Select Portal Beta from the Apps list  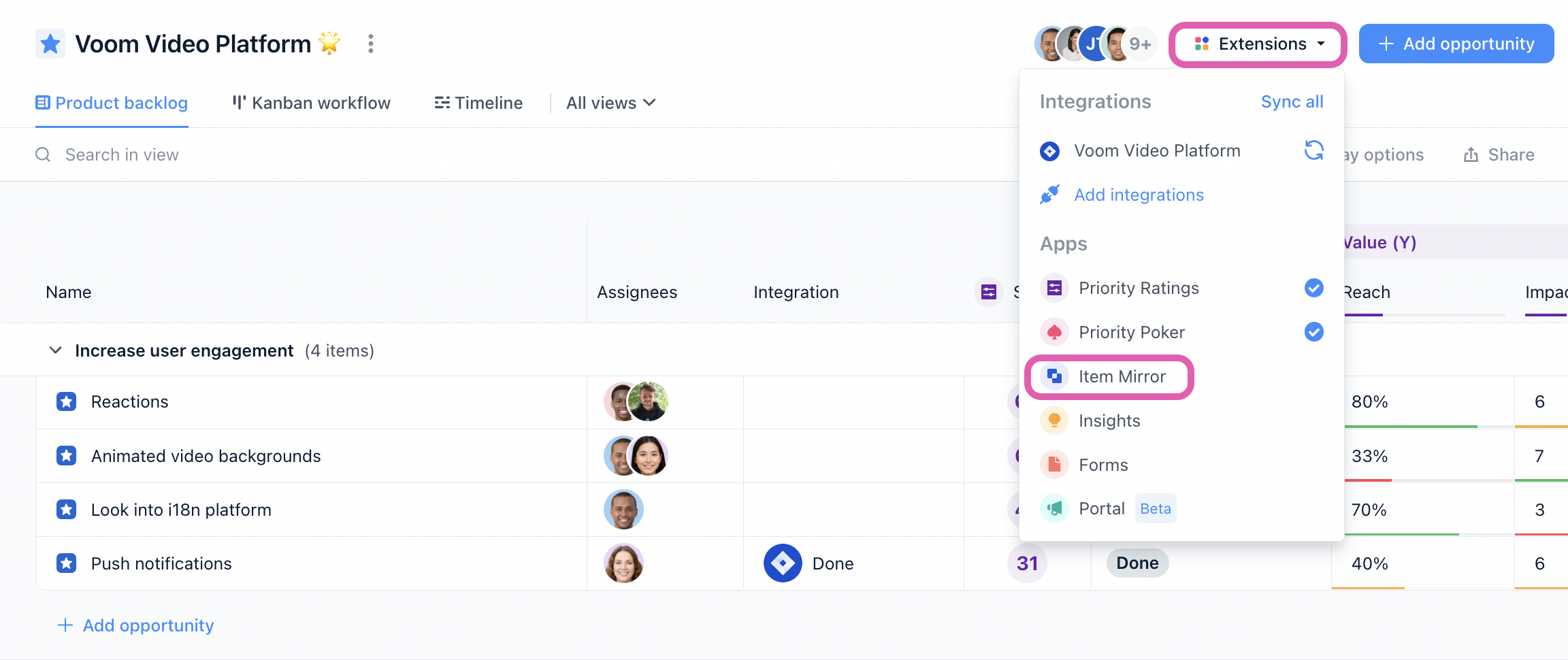coord(1181,508)
